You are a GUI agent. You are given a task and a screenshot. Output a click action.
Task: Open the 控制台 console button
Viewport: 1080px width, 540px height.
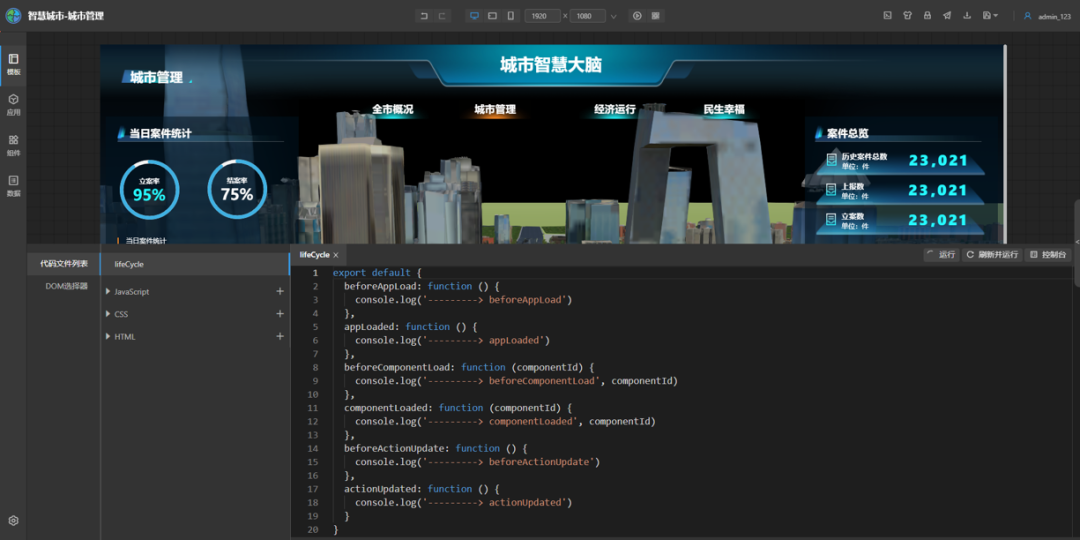tap(1048, 255)
